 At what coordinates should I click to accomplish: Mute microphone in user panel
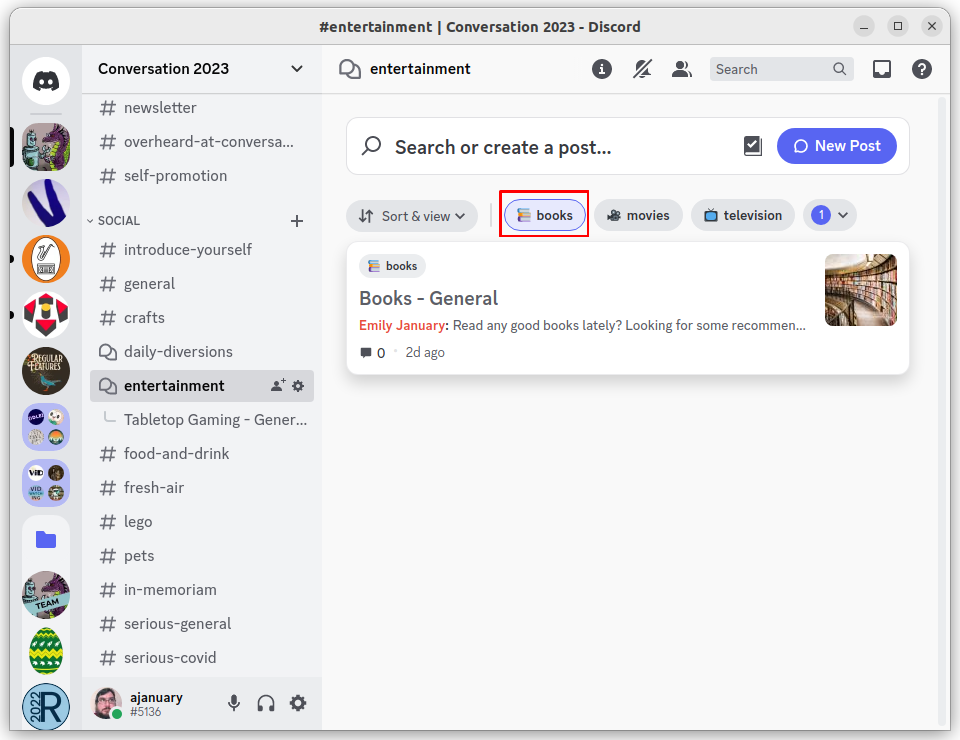click(x=234, y=703)
